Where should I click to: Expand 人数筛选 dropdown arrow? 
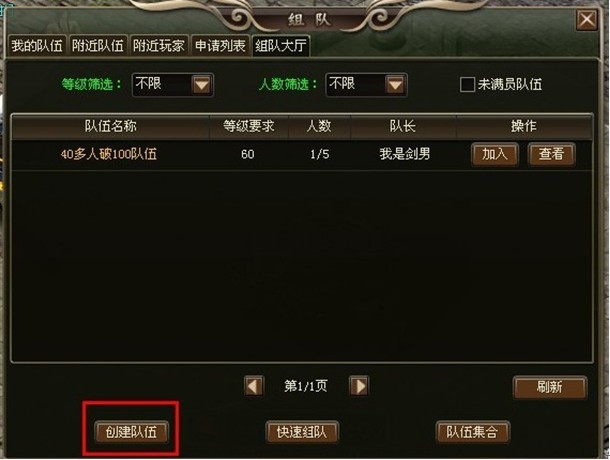click(395, 84)
